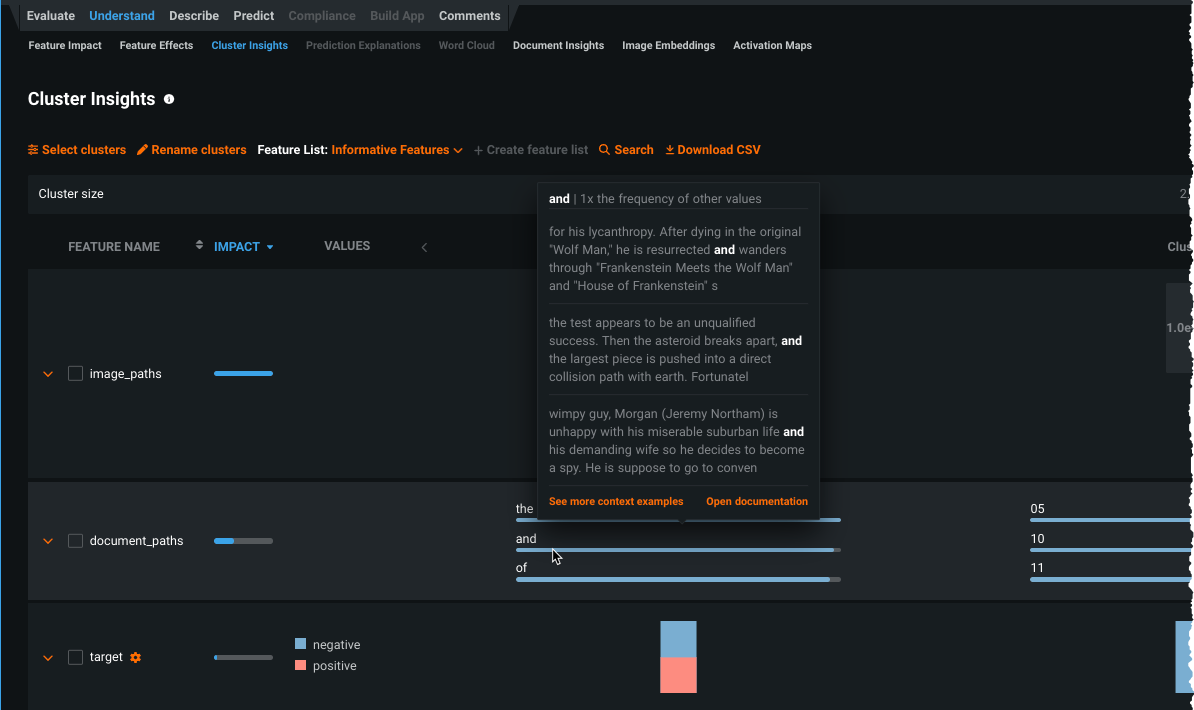Download CSV of cluster insights
1194x710 pixels.
[x=713, y=150]
